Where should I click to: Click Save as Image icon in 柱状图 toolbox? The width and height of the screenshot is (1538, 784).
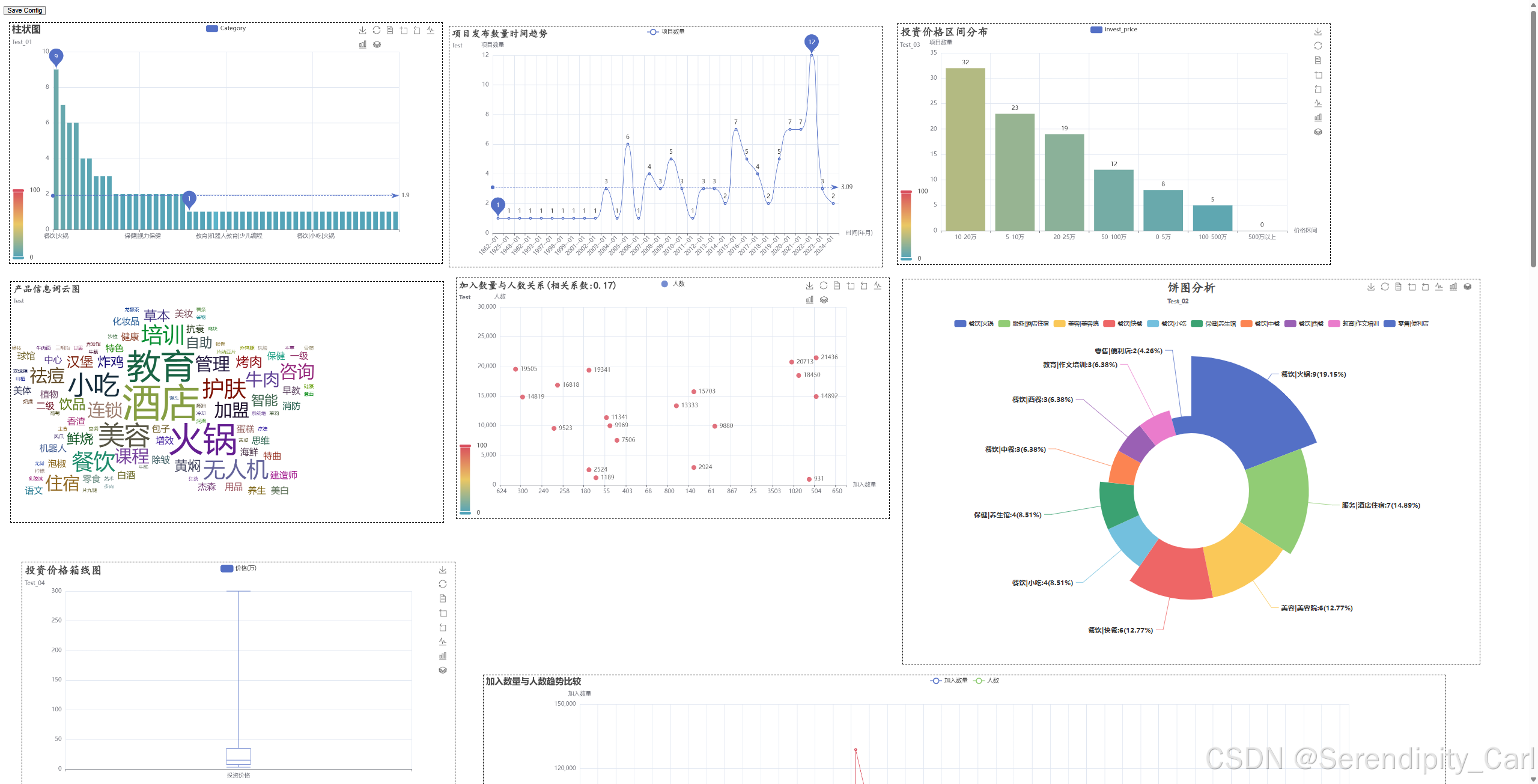point(362,30)
